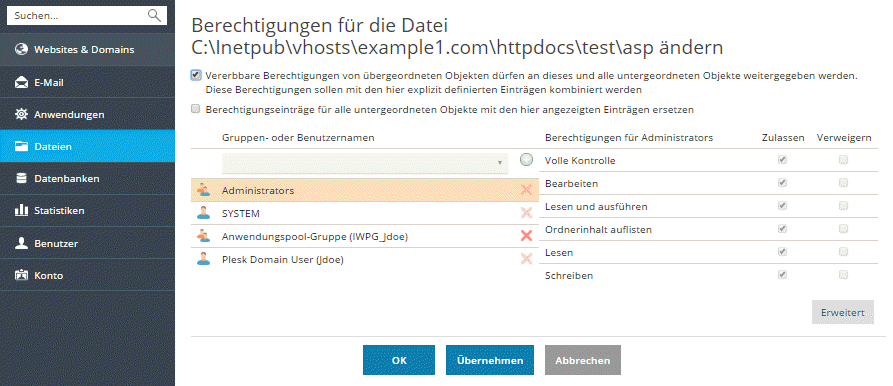
Task: Click the SYSTEM user avatar icon
Action: (x=203, y=213)
